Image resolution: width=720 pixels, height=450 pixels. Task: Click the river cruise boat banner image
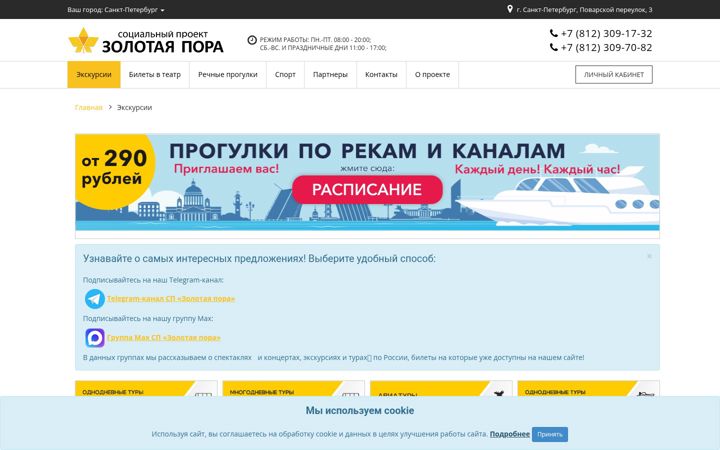tap(367, 182)
